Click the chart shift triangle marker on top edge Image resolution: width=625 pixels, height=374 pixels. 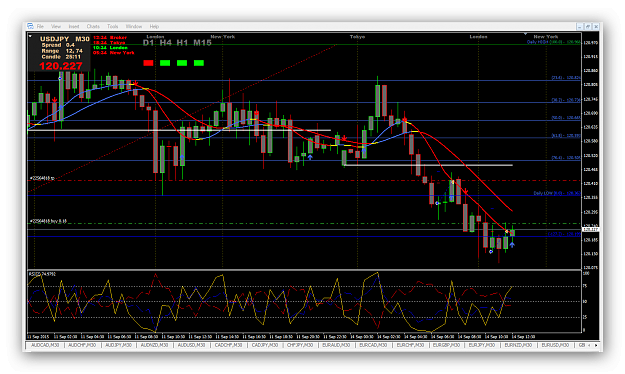click(x=525, y=34)
